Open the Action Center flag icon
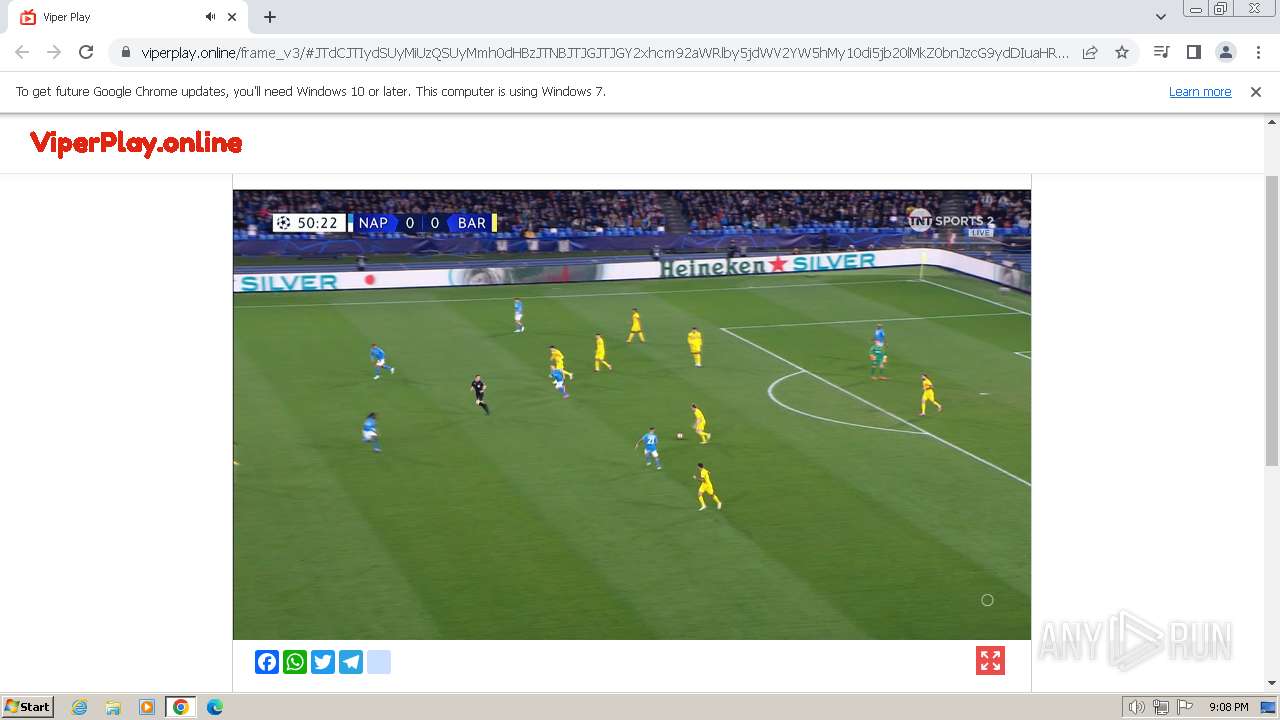 (1185, 707)
